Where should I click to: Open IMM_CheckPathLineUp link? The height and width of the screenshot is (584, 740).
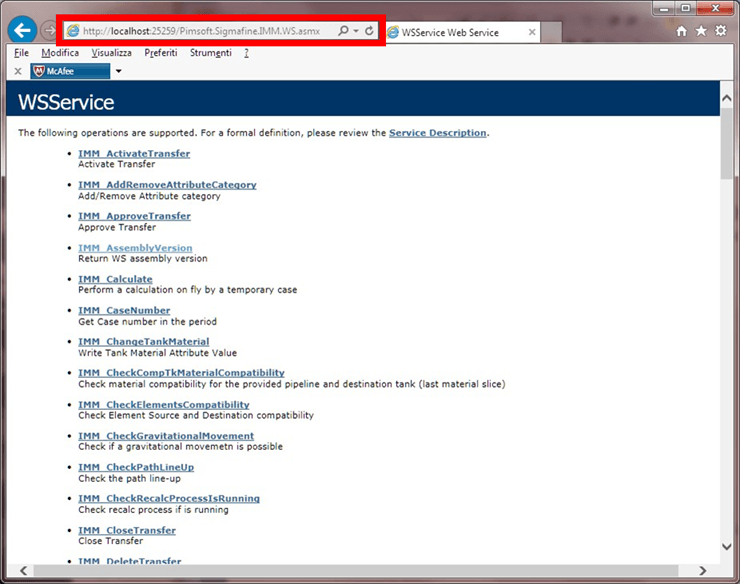pos(136,467)
